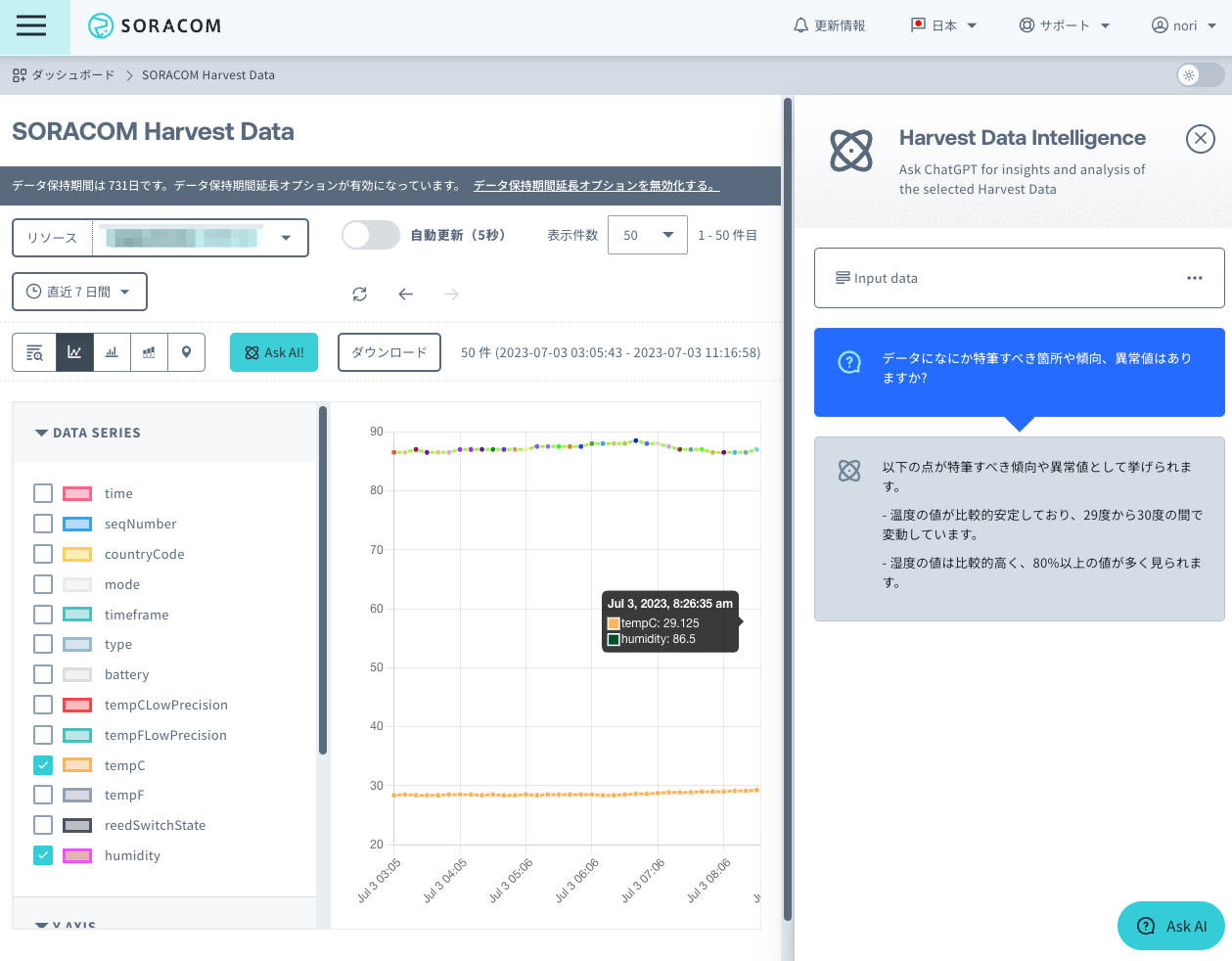The image size is (1232, 961).
Task: Open the Input data more options
Action: [x=1195, y=278]
